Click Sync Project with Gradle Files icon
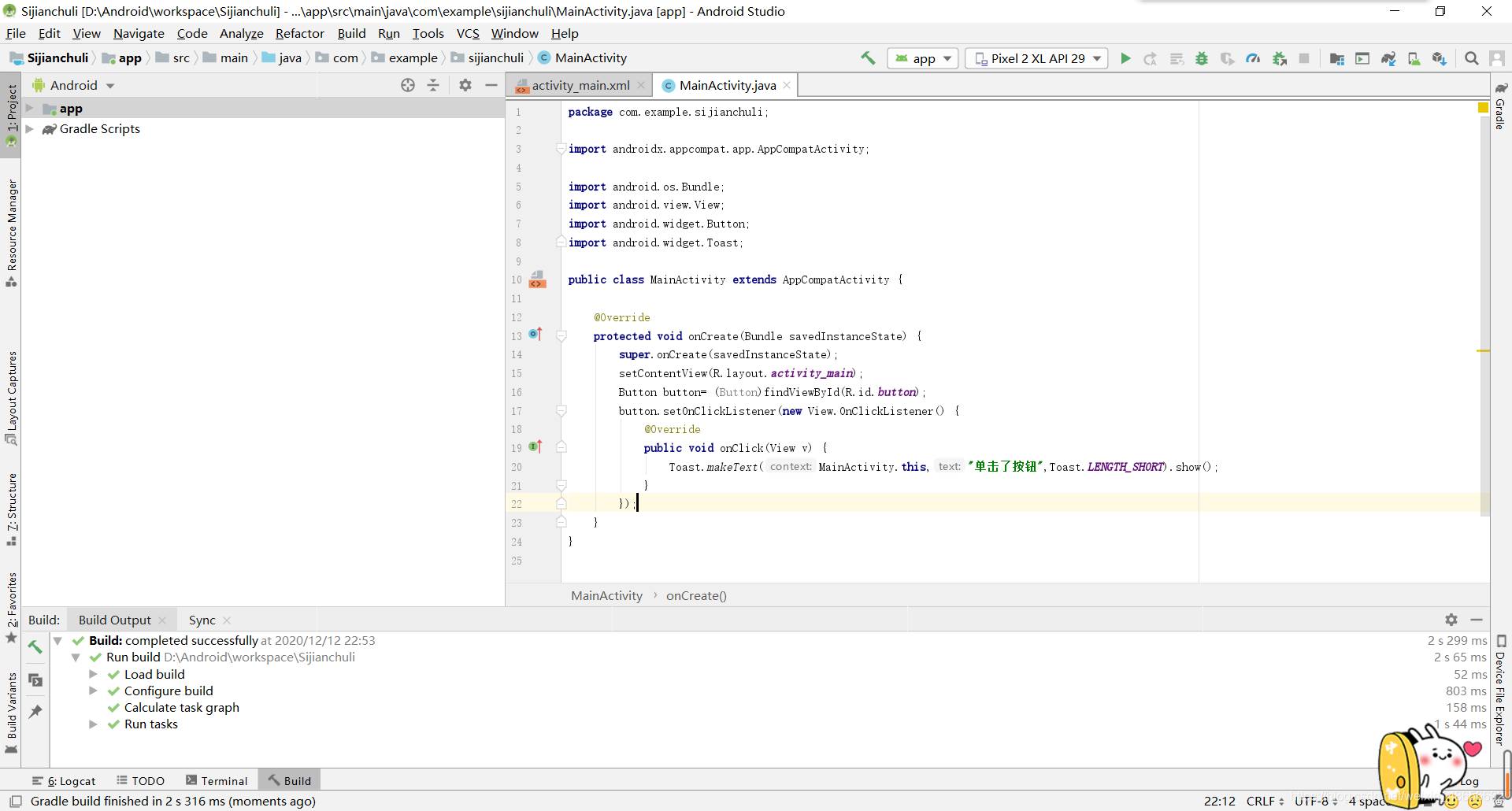This screenshot has height=811, width=1512. [1388, 58]
